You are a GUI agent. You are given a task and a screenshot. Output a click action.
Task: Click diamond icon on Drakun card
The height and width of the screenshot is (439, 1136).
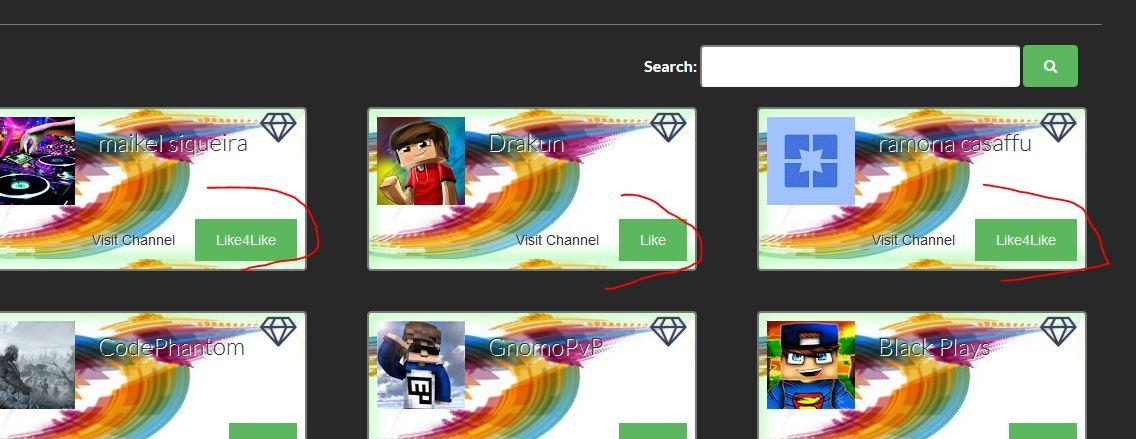coord(668,127)
